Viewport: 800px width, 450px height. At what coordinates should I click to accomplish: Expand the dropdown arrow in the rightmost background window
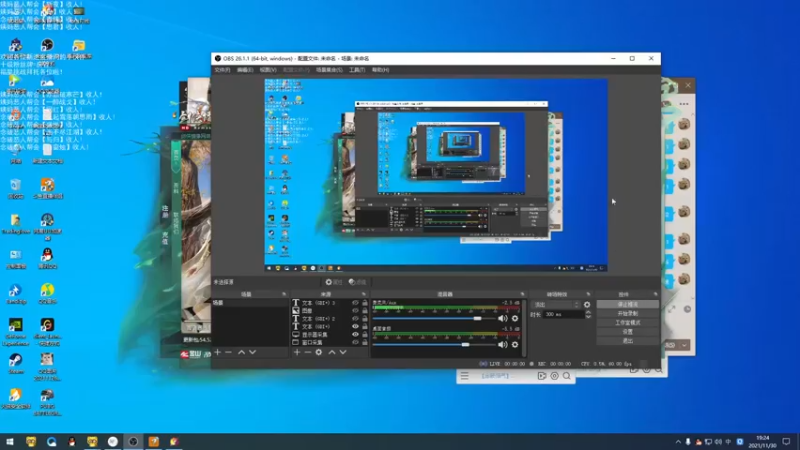(x=684, y=345)
